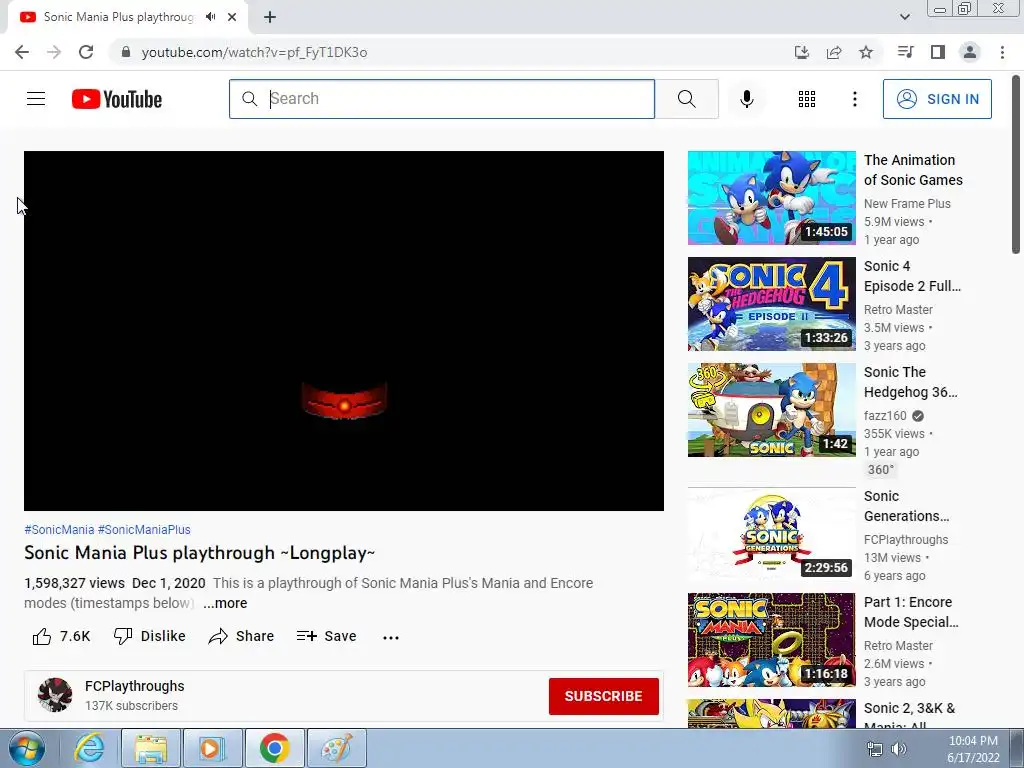Mute tab via speaker icon on tab
The width and height of the screenshot is (1024, 768).
tap(210, 17)
